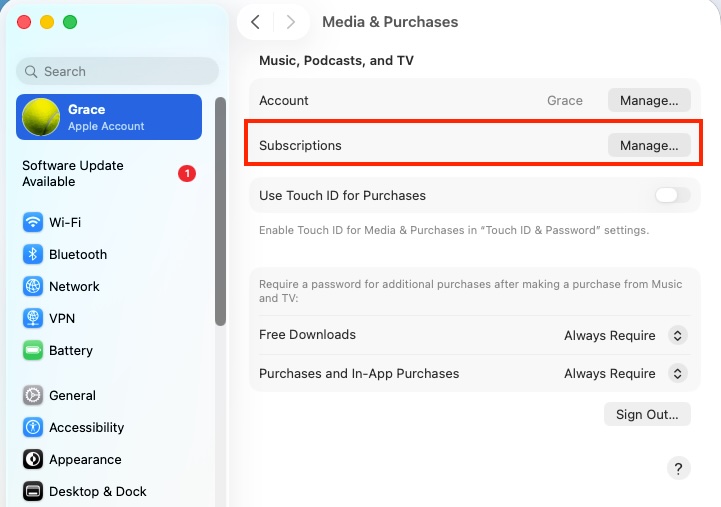Click the sidebar Search field
Image resolution: width=721 pixels, height=507 pixels.
(117, 71)
